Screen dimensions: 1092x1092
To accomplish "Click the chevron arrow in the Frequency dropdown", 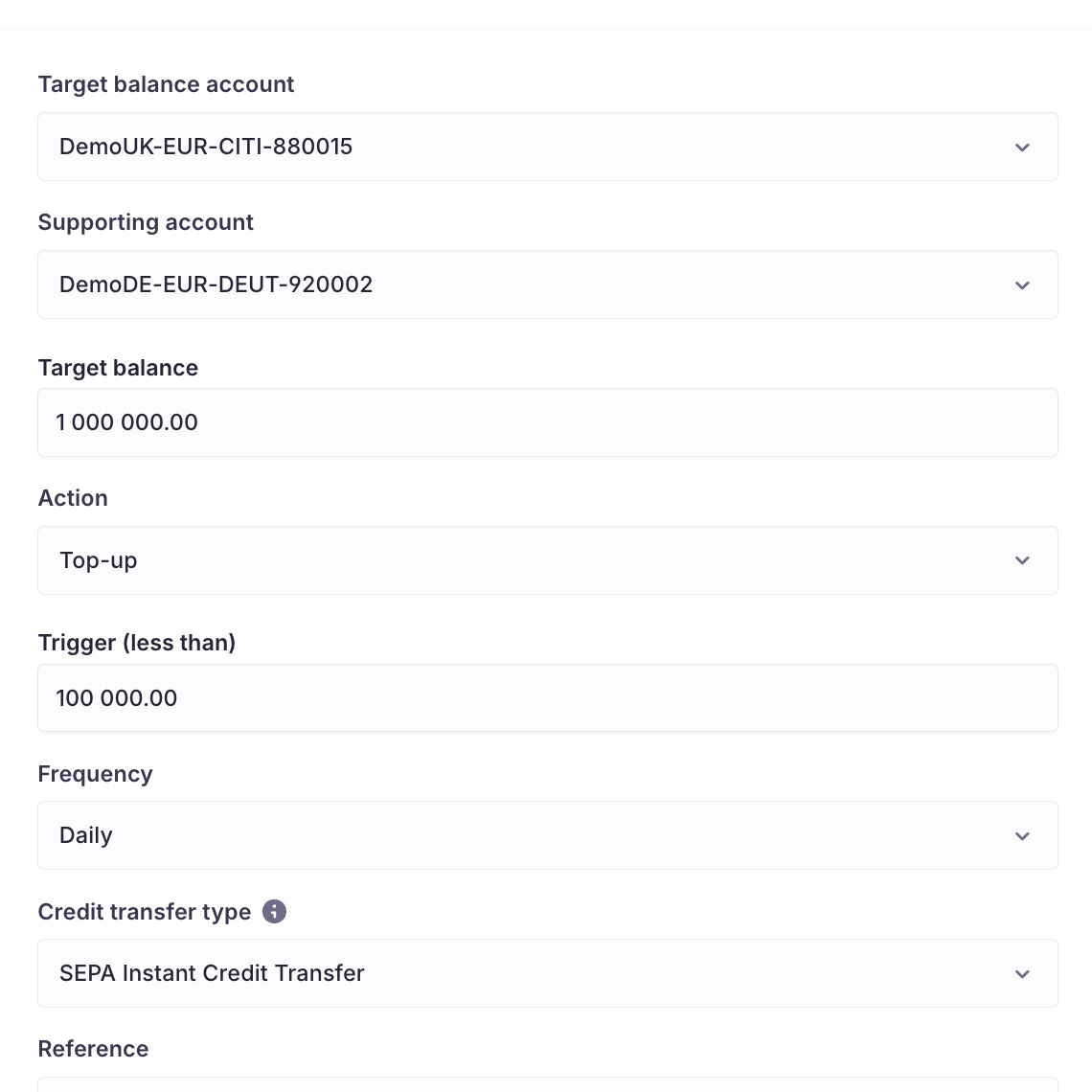I will (x=1022, y=835).
